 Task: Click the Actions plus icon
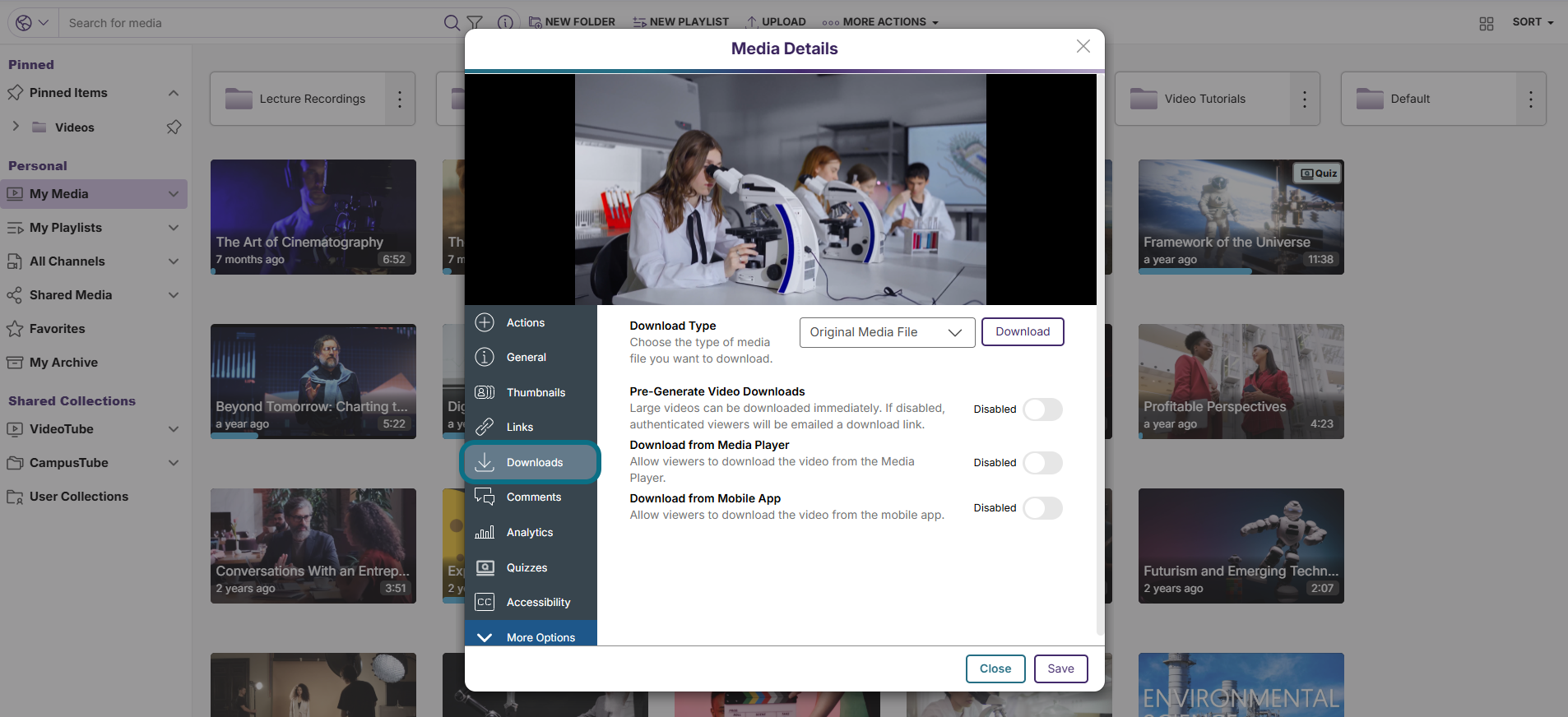tap(485, 322)
